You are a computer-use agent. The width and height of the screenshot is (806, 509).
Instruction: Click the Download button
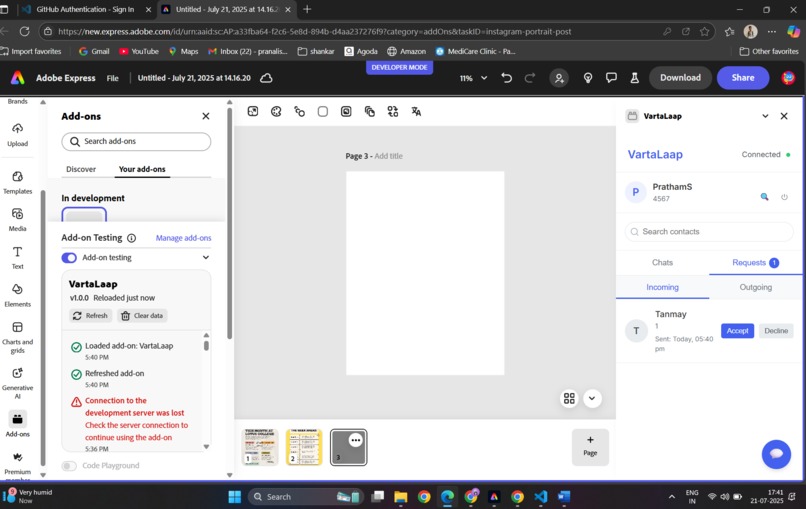tap(680, 78)
